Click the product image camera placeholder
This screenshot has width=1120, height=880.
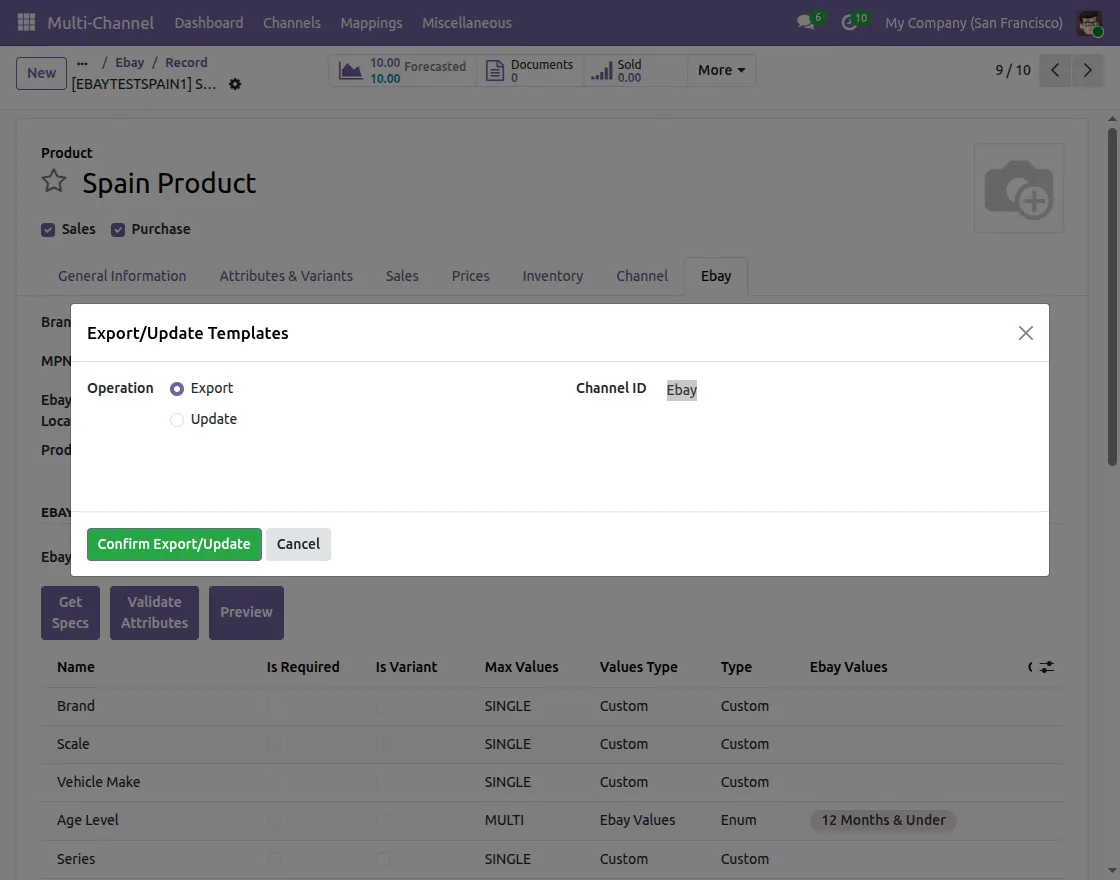click(x=1019, y=188)
